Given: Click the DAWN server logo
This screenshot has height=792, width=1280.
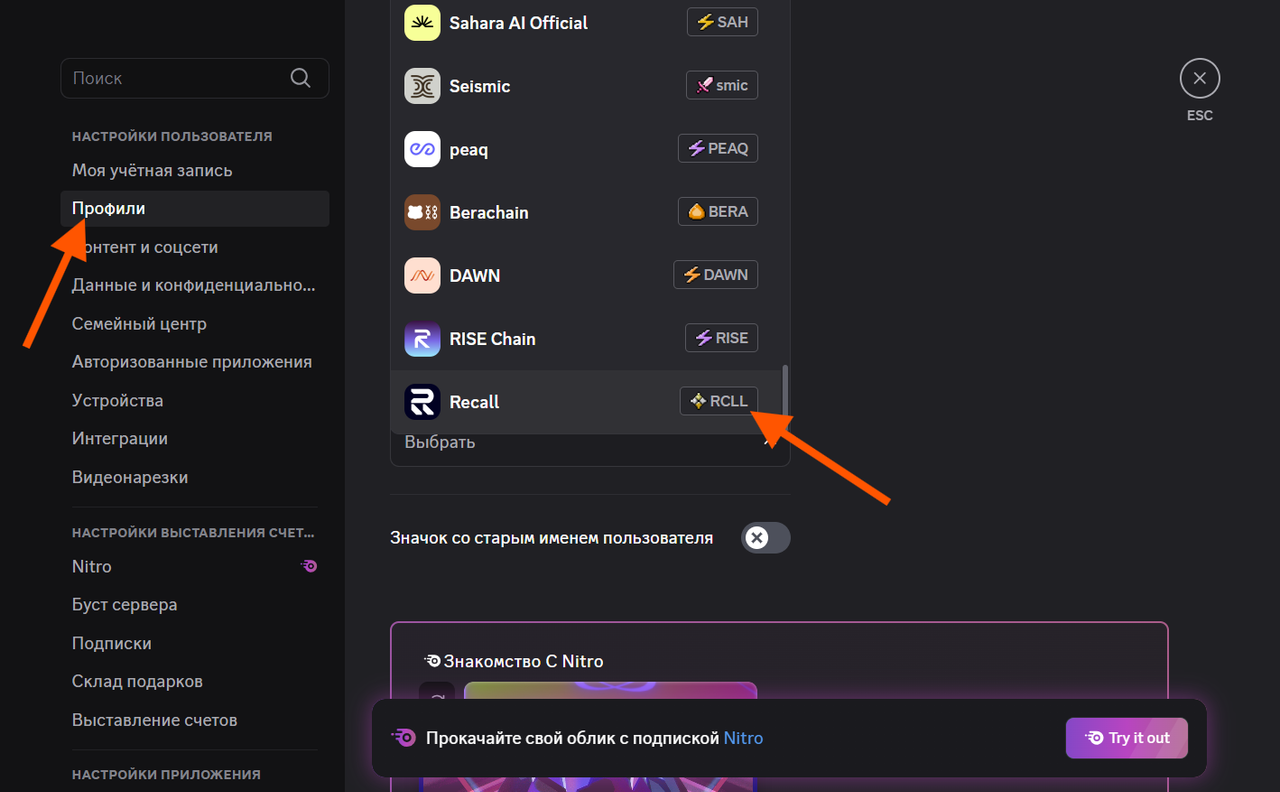Looking at the screenshot, I should (422, 275).
